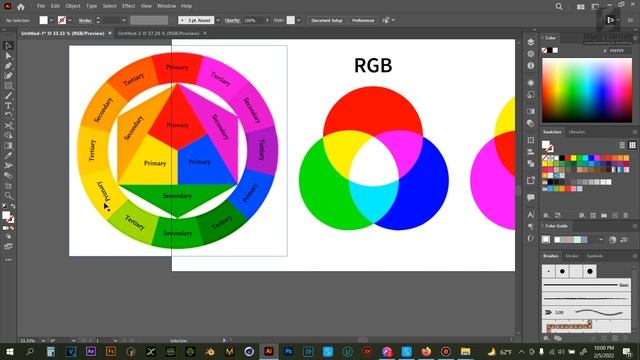The height and width of the screenshot is (360, 640).
Task: Activate the Stroke box in the toolbar
Action: coord(11,219)
